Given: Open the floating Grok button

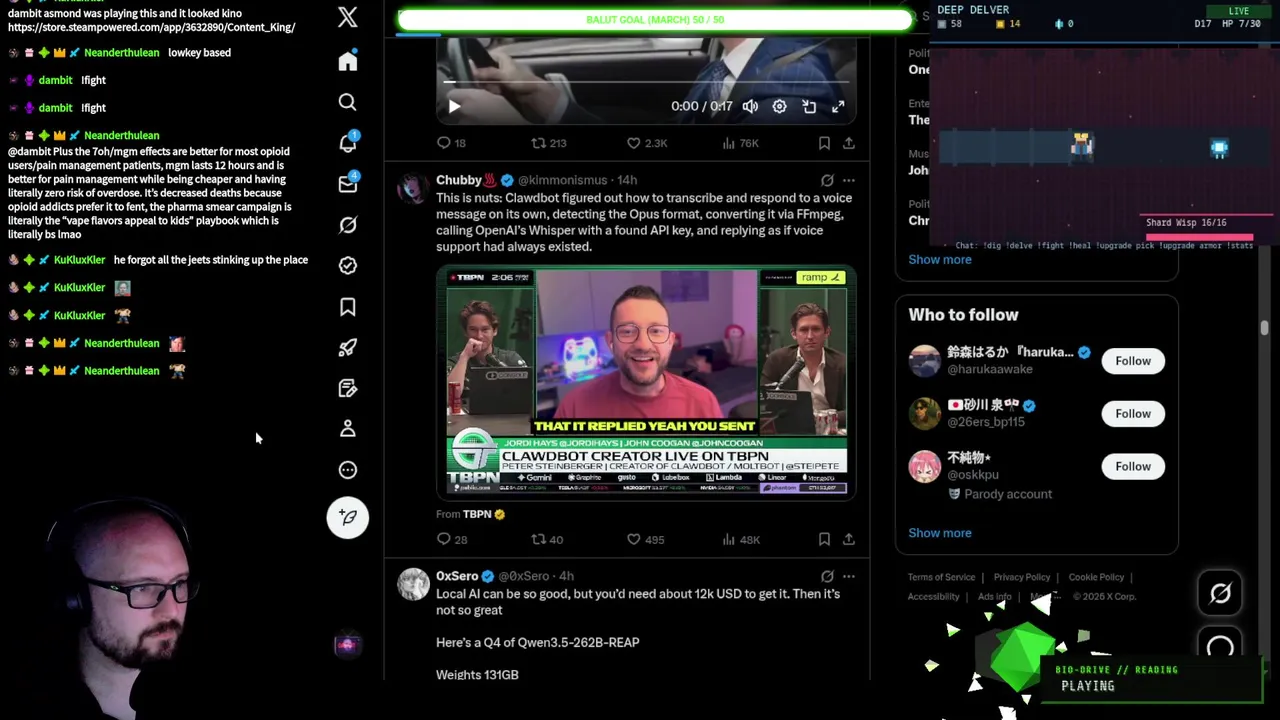Looking at the screenshot, I should (1220, 594).
